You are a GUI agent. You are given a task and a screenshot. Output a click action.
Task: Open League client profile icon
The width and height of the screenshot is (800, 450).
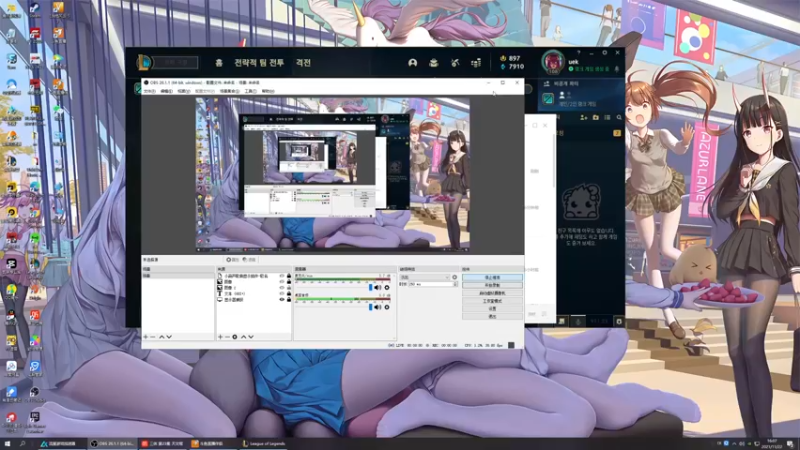(412, 63)
